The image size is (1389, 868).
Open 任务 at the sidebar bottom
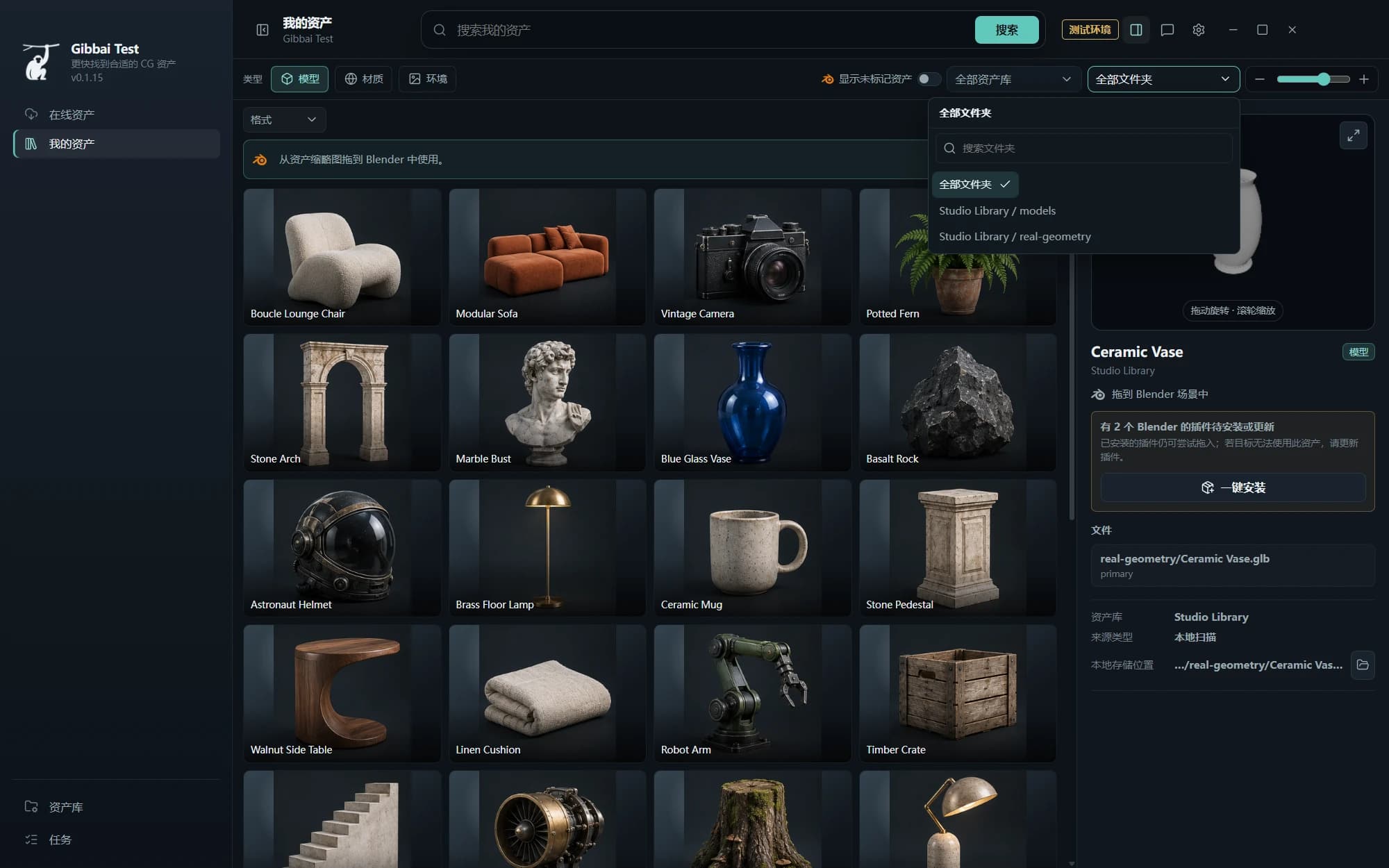coord(116,840)
